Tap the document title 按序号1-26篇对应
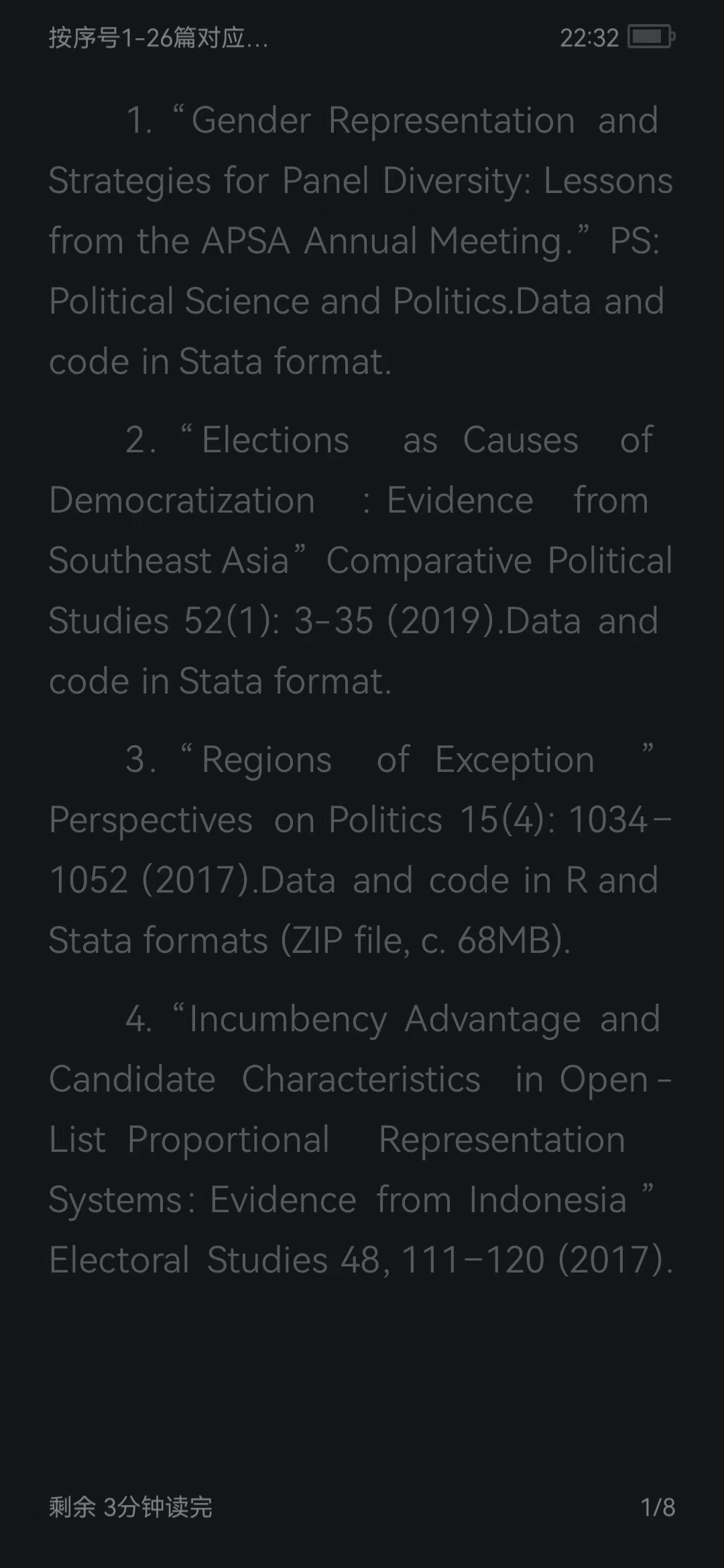The height and width of the screenshot is (1568, 724). click(x=158, y=38)
